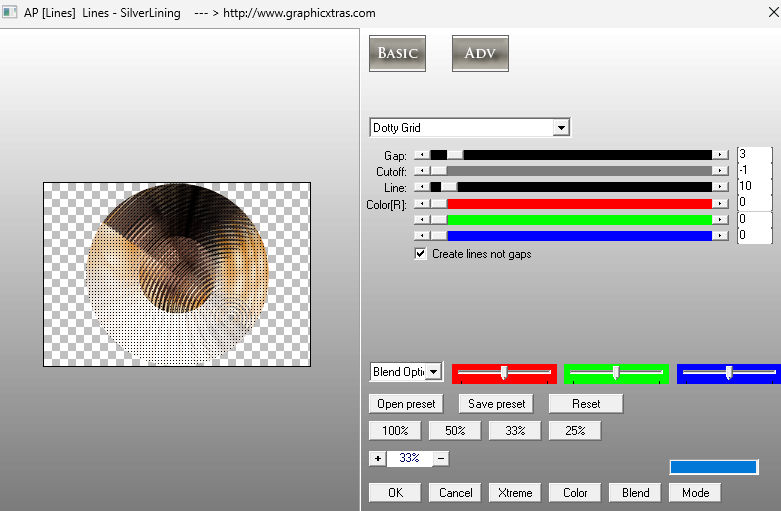This screenshot has width=781, height=511.
Task: Click the Open preset button
Action: click(x=406, y=404)
